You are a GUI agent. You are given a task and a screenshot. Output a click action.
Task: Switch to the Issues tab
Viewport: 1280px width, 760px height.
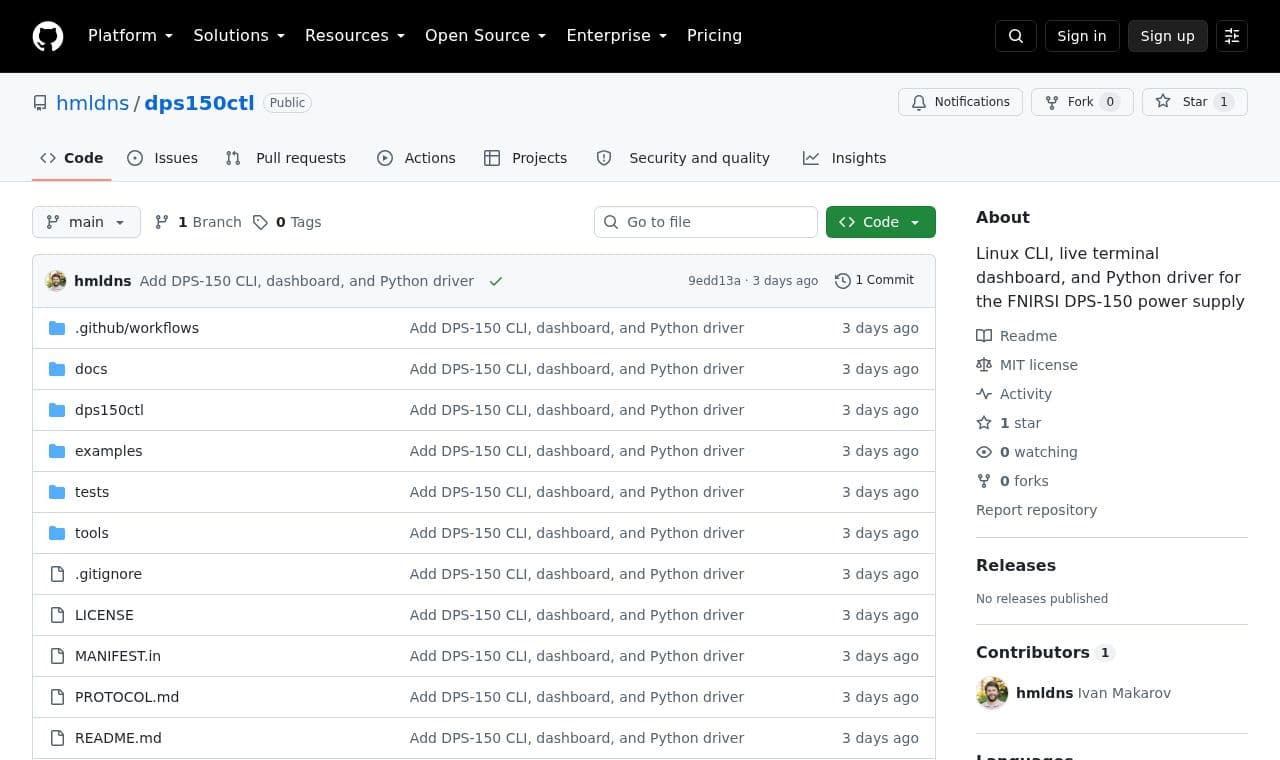click(163, 158)
